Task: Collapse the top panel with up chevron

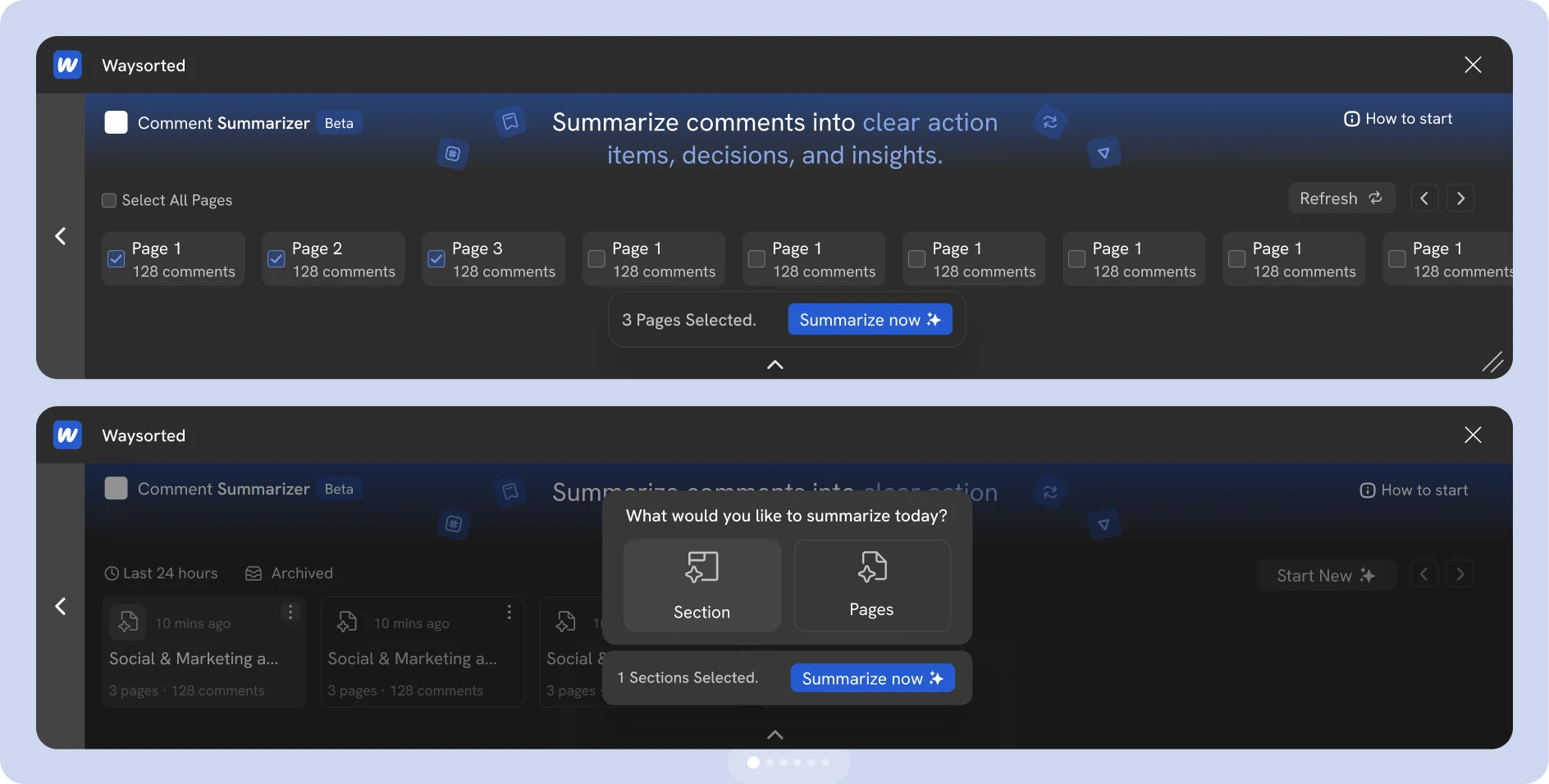Action: (x=774, y=365)
